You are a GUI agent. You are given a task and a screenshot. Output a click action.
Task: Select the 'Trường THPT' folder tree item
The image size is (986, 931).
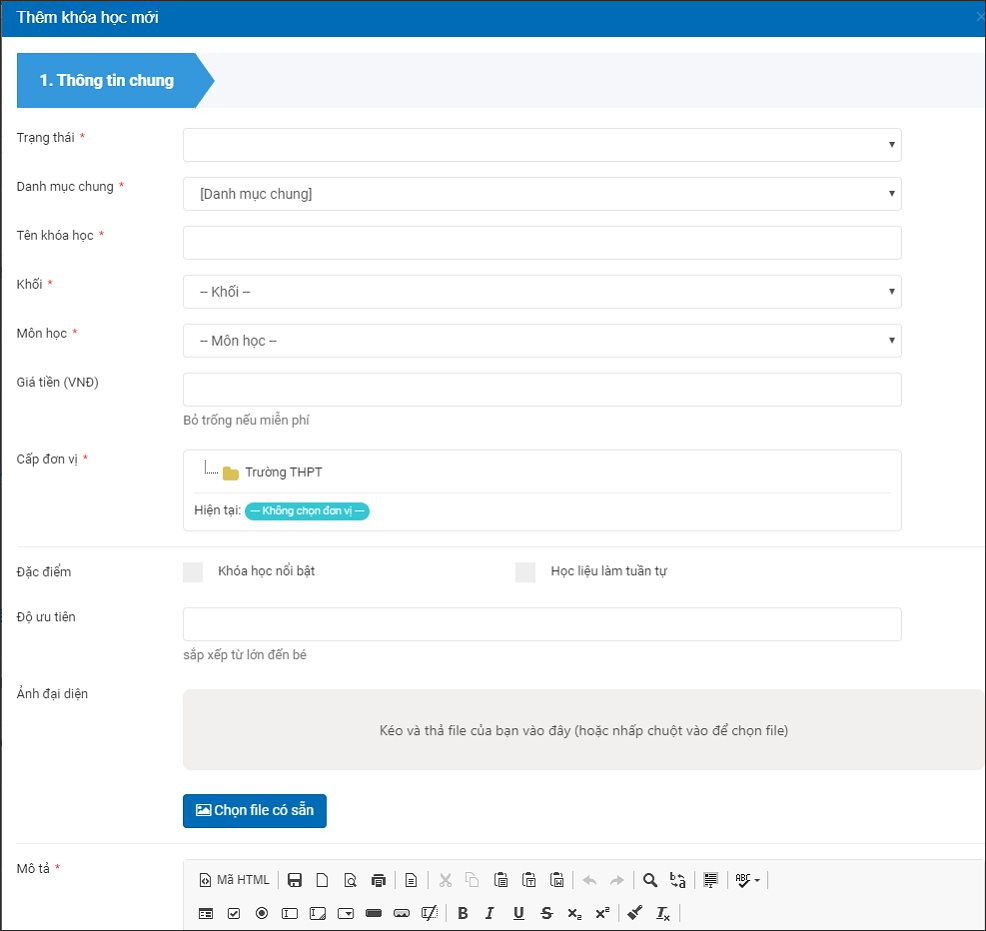coord(283,472)
